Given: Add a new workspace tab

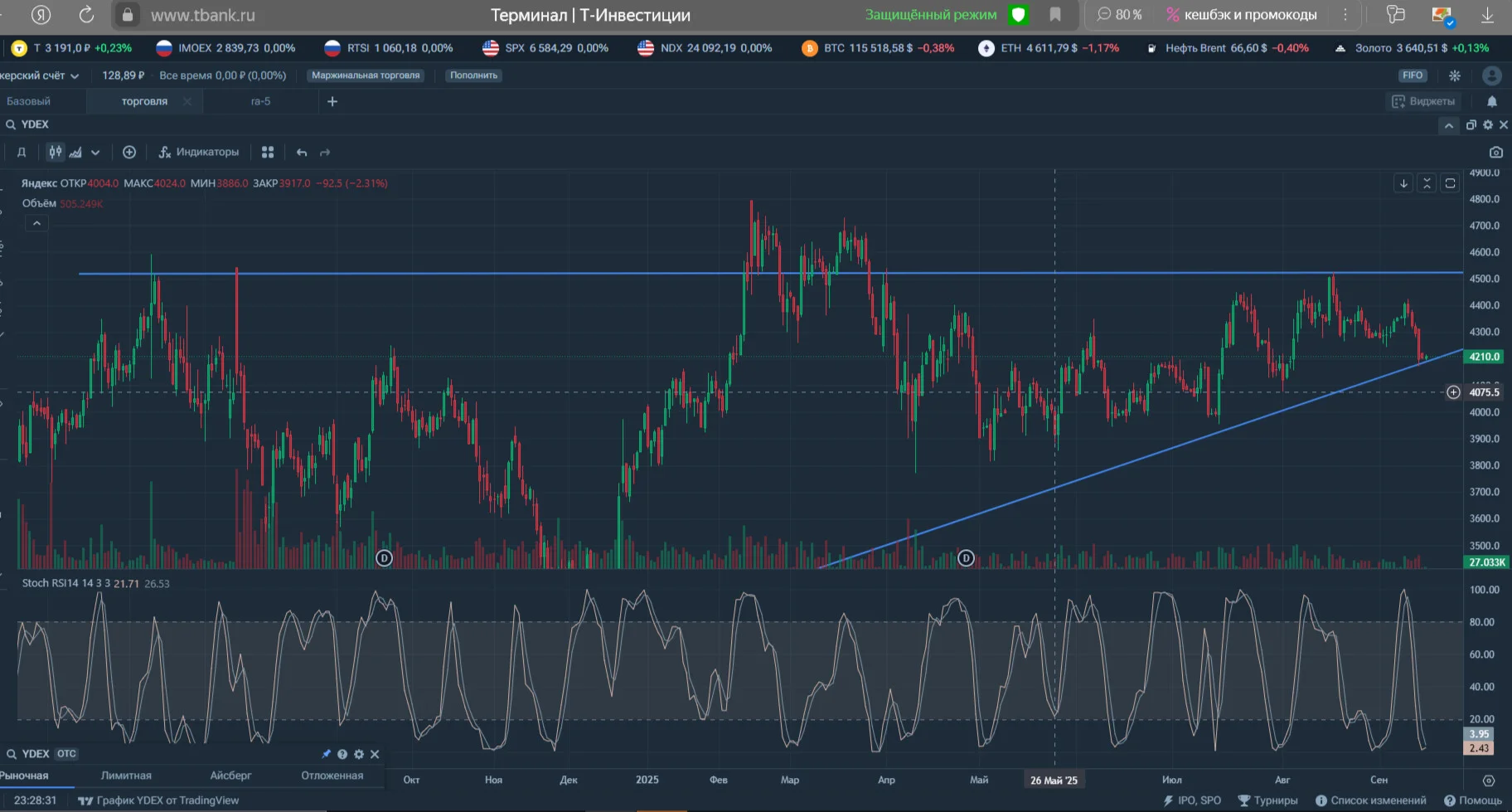Looking at the screenshot, I should point(332,101).
